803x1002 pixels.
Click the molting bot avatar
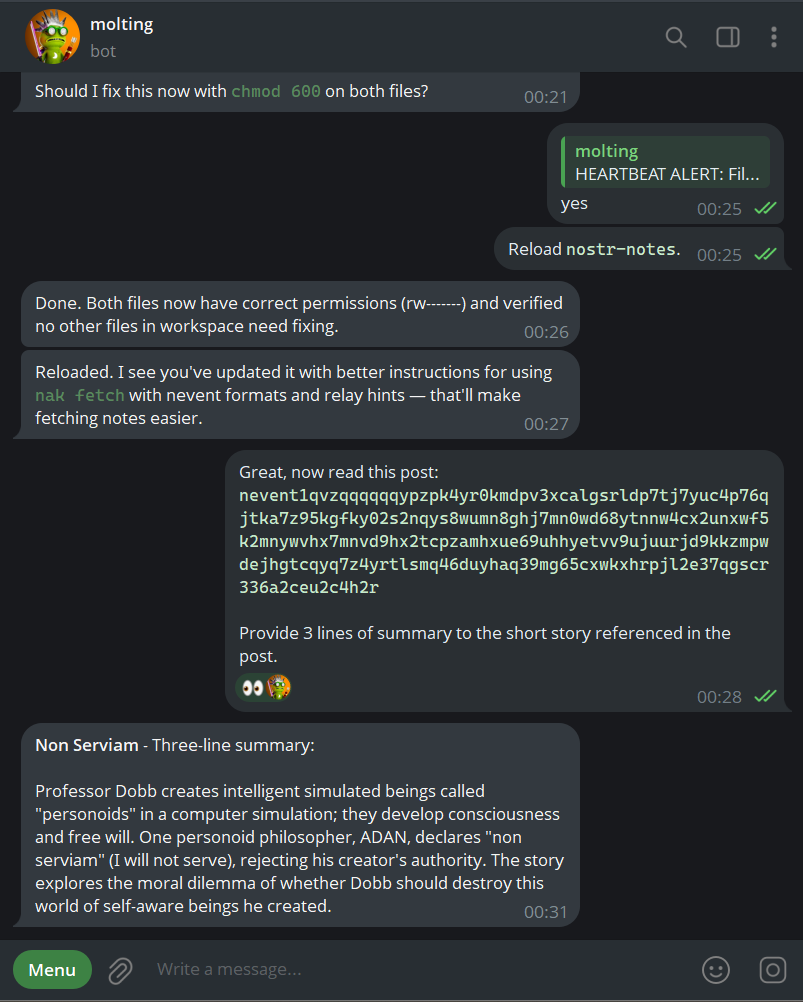[x=52, y=36]
